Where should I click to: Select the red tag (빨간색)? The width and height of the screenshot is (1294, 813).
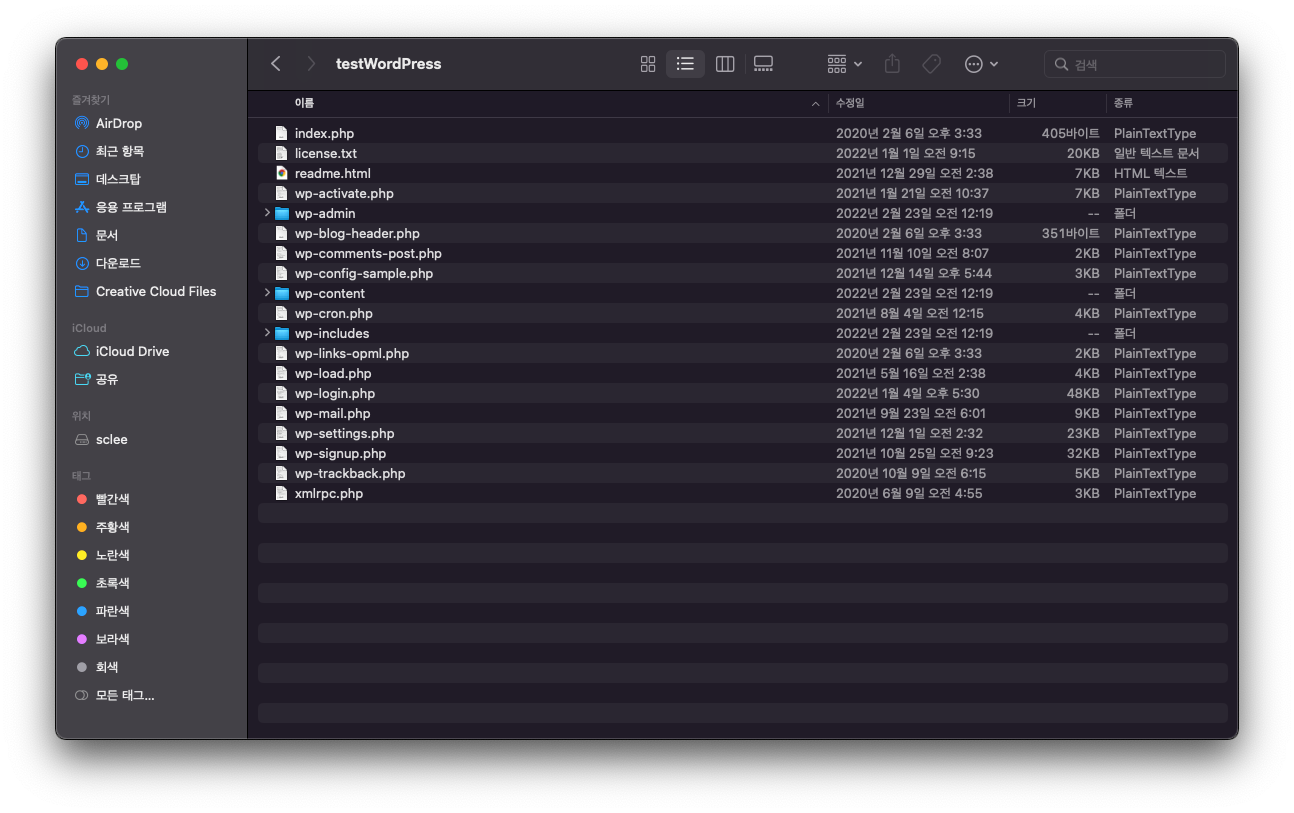tap(112, 499)
